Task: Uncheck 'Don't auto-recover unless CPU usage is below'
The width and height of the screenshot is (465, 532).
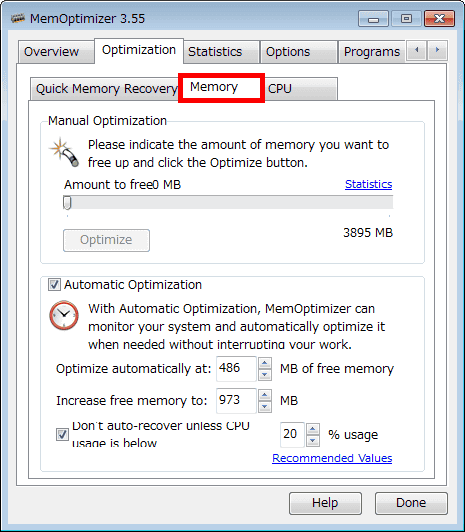Action: coord(62,435)
